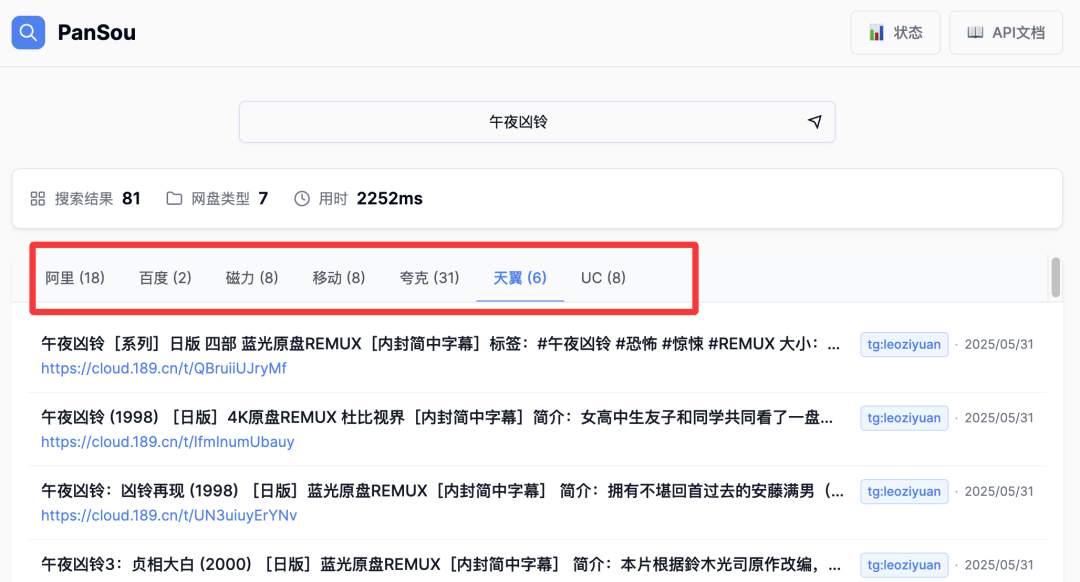1080x582 pixels.
Task: Click tg:leoziyuan tag on first result
Action: (x=904, y=344)
